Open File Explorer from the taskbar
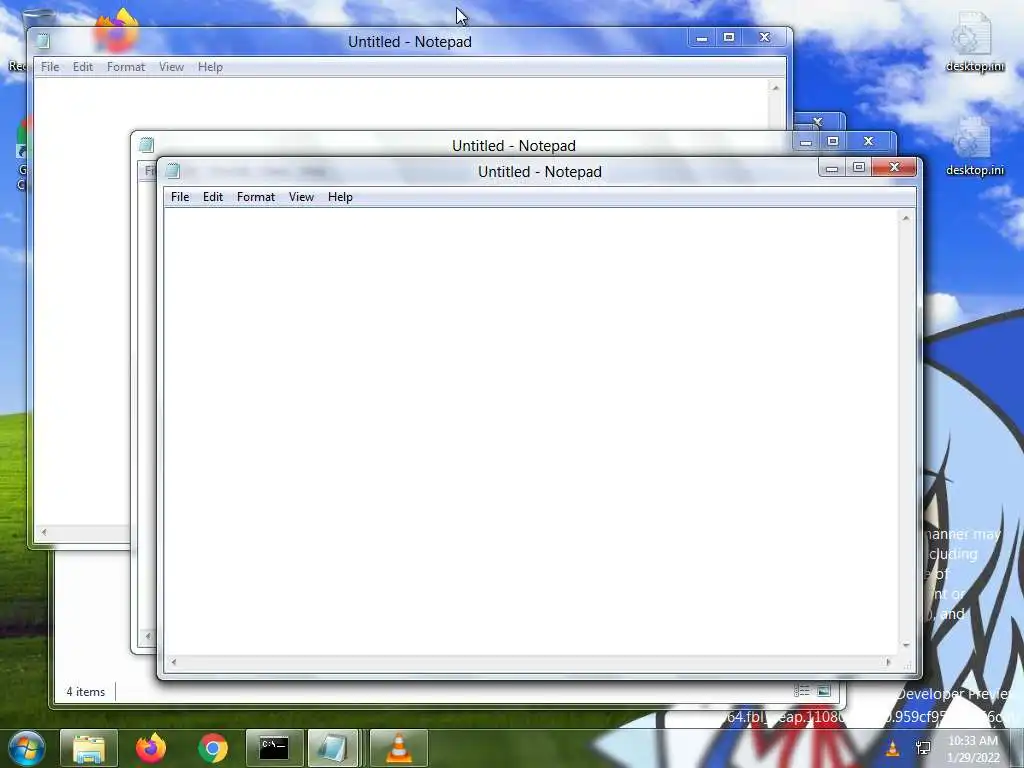The height and width of the screenshot is (768, 1024). [x=89, y=748]
